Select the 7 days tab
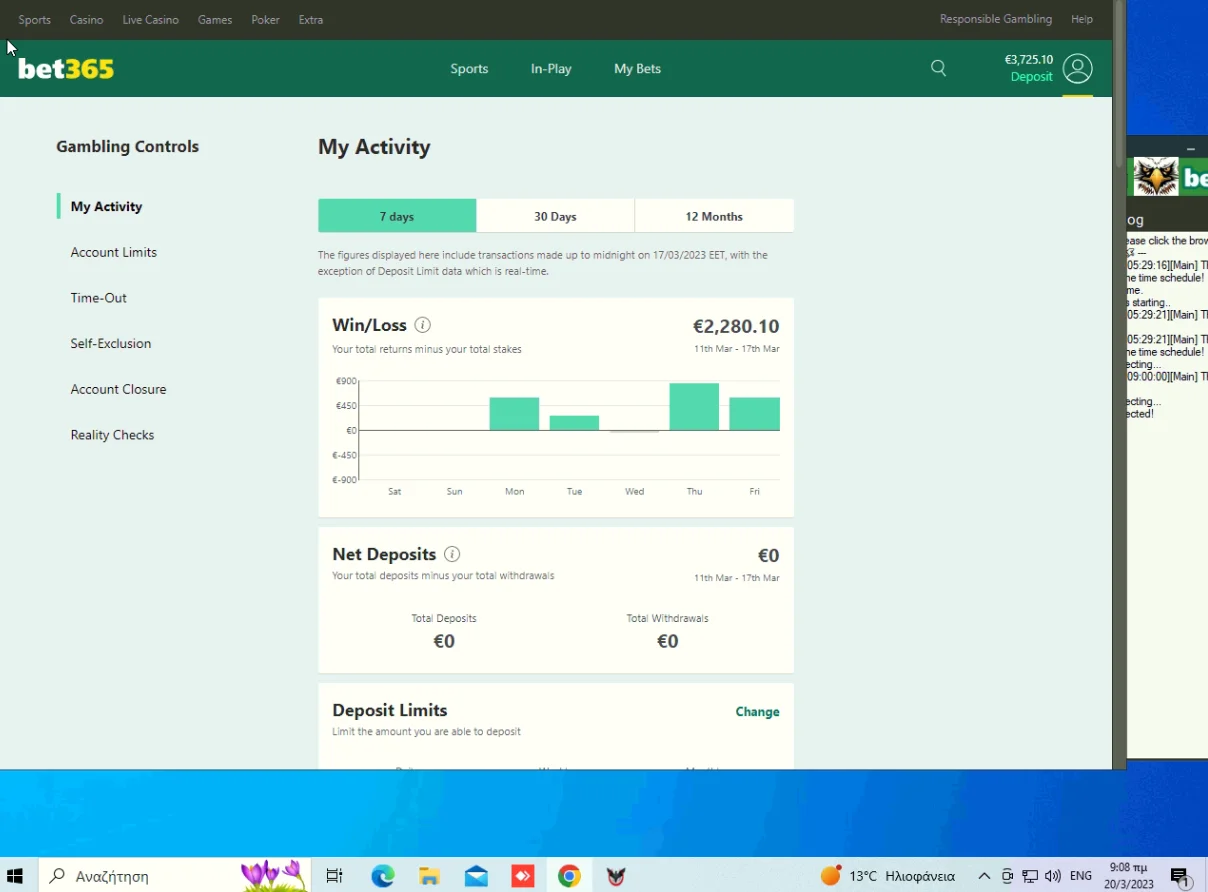Viewport: 1208px width, 892px height. [x=397, y=216]
